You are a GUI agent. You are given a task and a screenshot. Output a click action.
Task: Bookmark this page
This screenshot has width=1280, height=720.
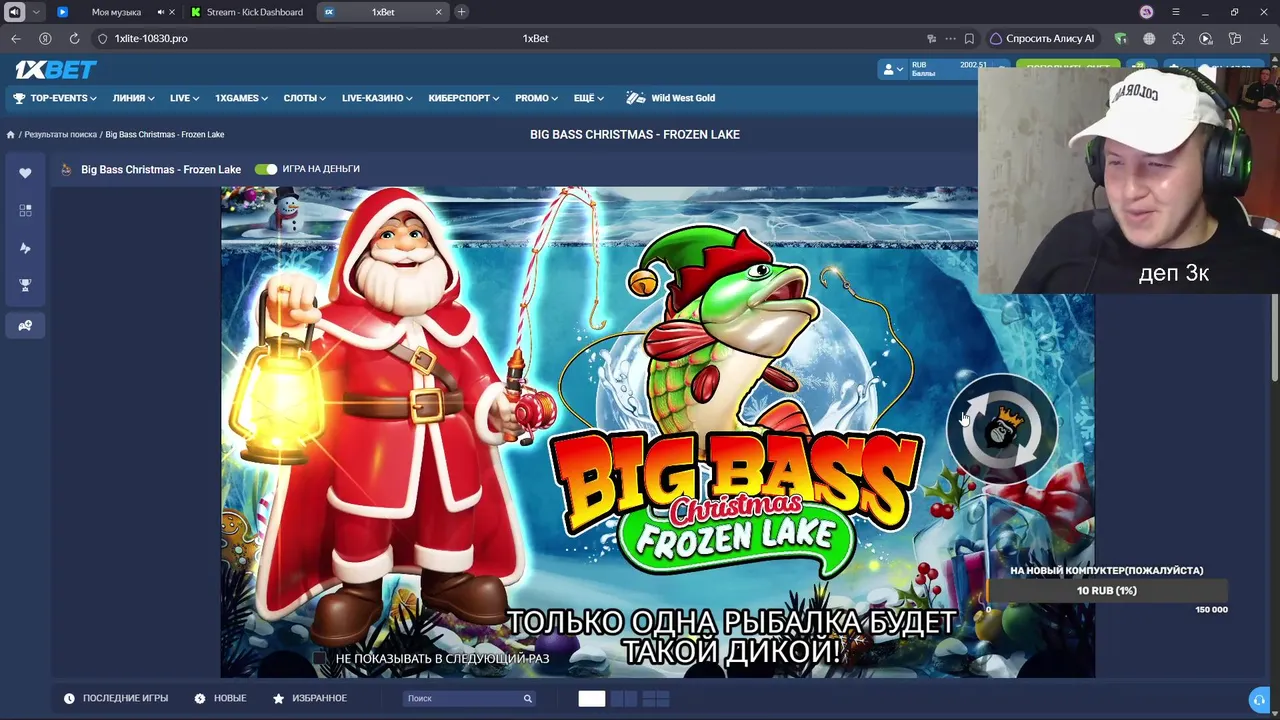969,39
